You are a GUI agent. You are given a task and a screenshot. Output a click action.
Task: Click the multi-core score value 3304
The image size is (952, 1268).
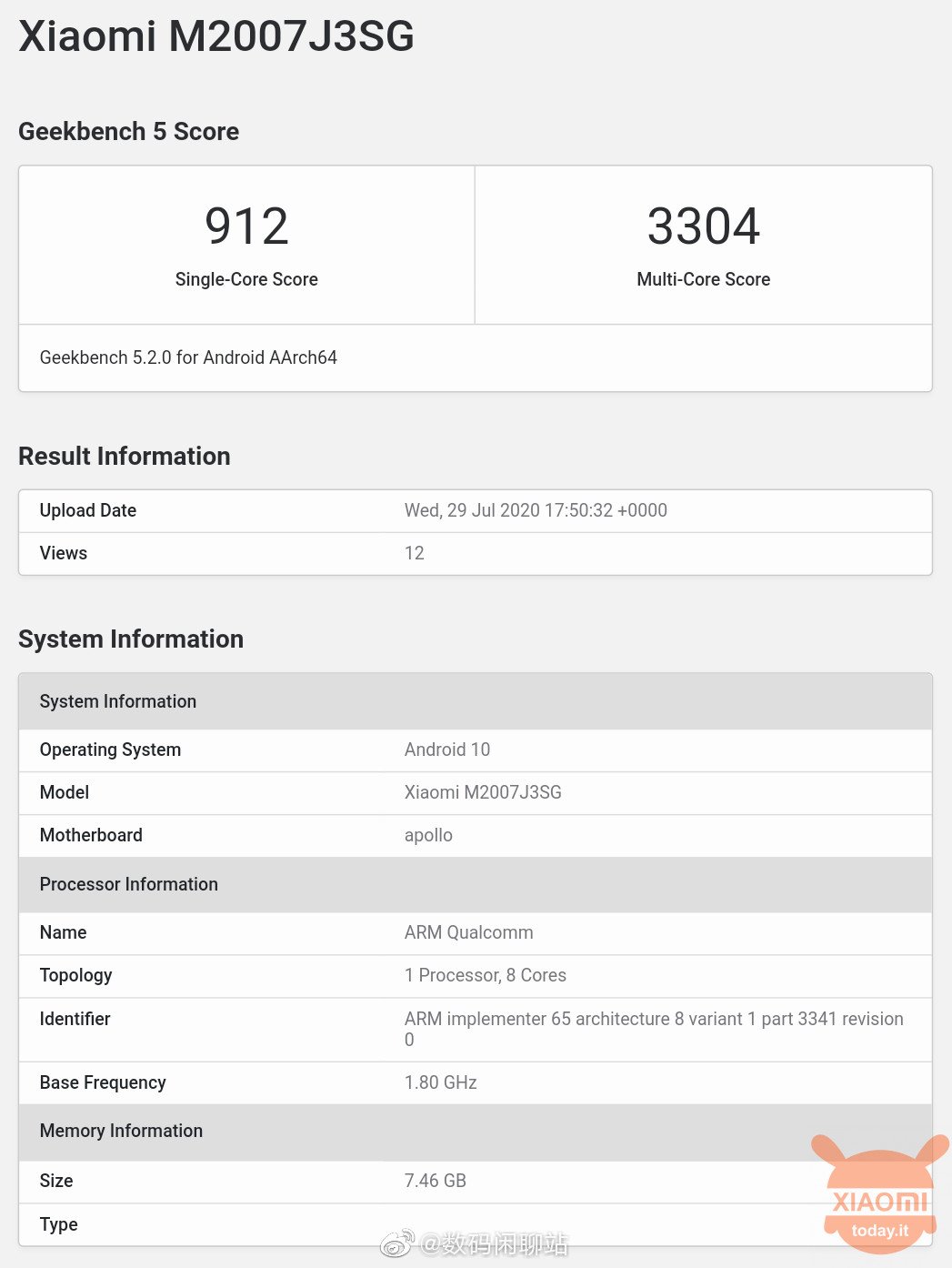coord(704,226)
